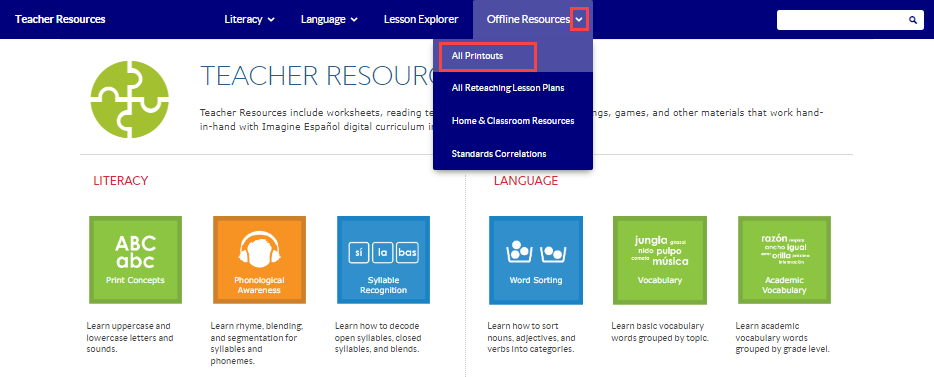Open the Print Concepts tile
The height and width of the screenshot is (377, 934).
[135, 260]
